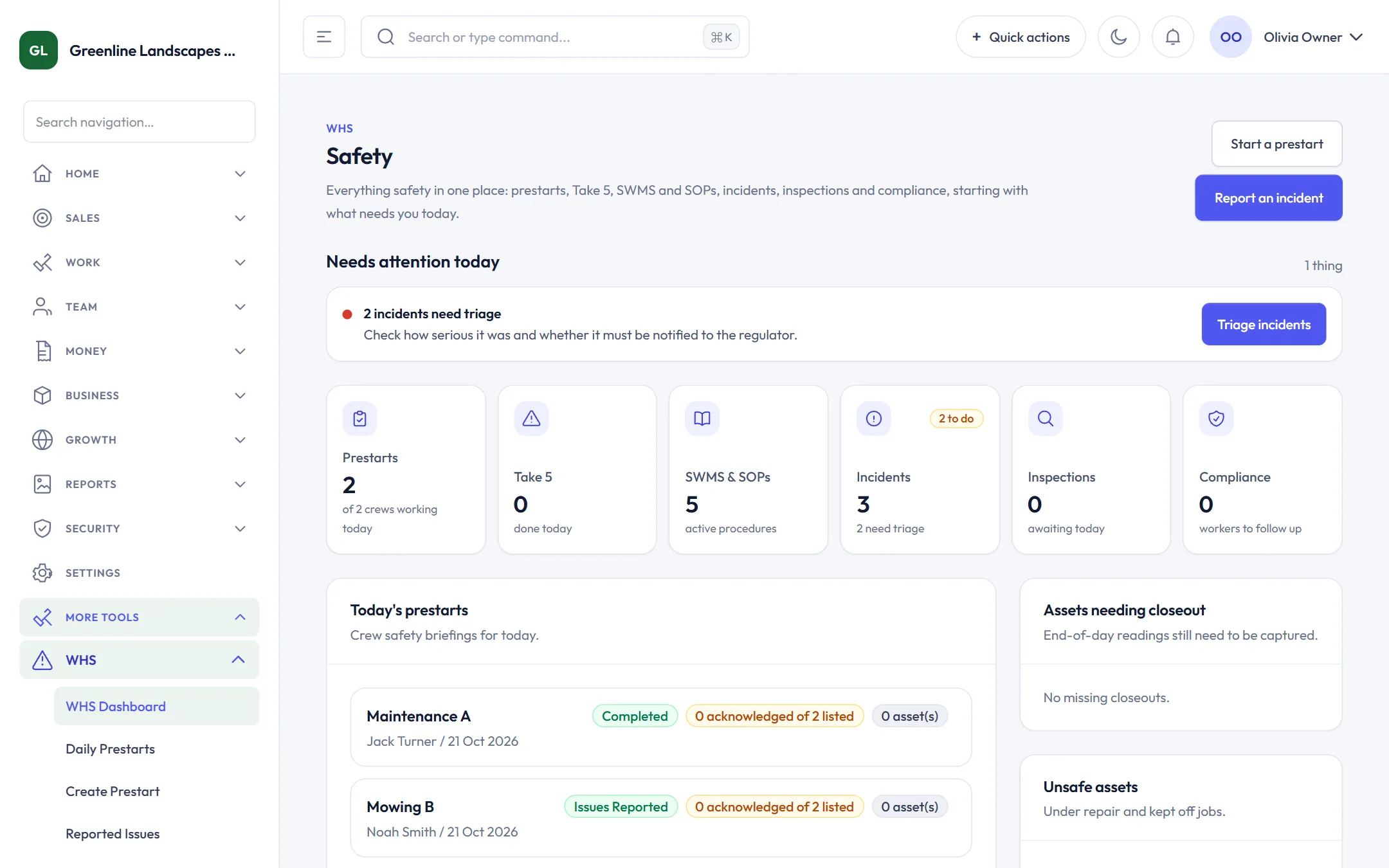Click the Home house icon in sidebar
The image size is (1389, 868).
[x=42, y=174]
